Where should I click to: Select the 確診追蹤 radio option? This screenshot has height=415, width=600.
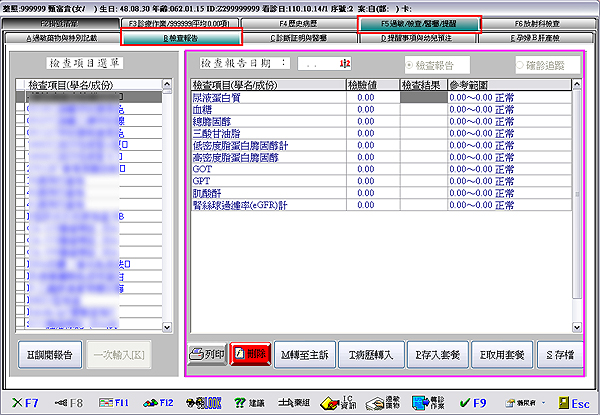[x=530, y=63]
